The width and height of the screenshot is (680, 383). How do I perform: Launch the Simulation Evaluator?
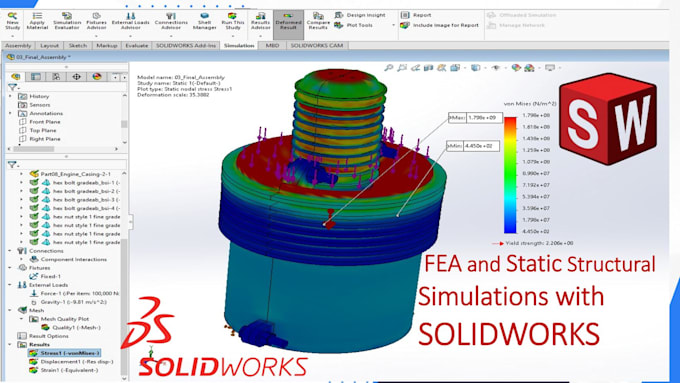[67, 21]
